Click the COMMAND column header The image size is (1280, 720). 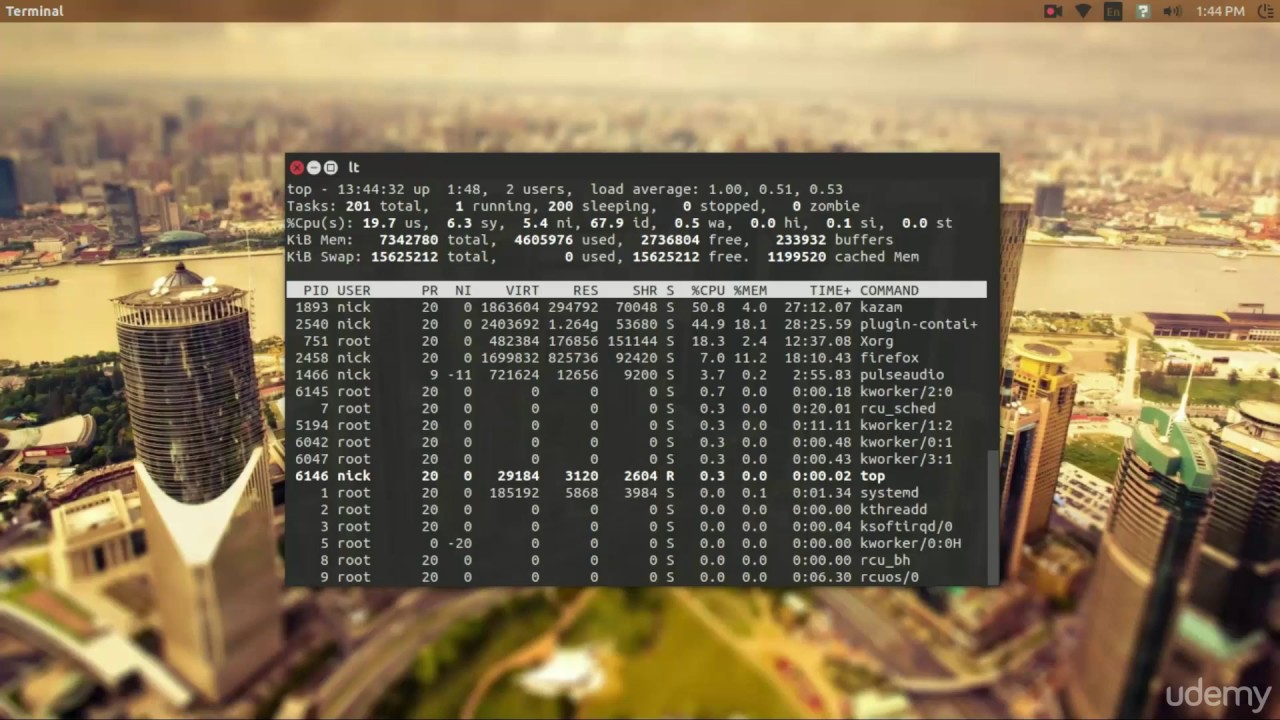click(x=889, y=290)
